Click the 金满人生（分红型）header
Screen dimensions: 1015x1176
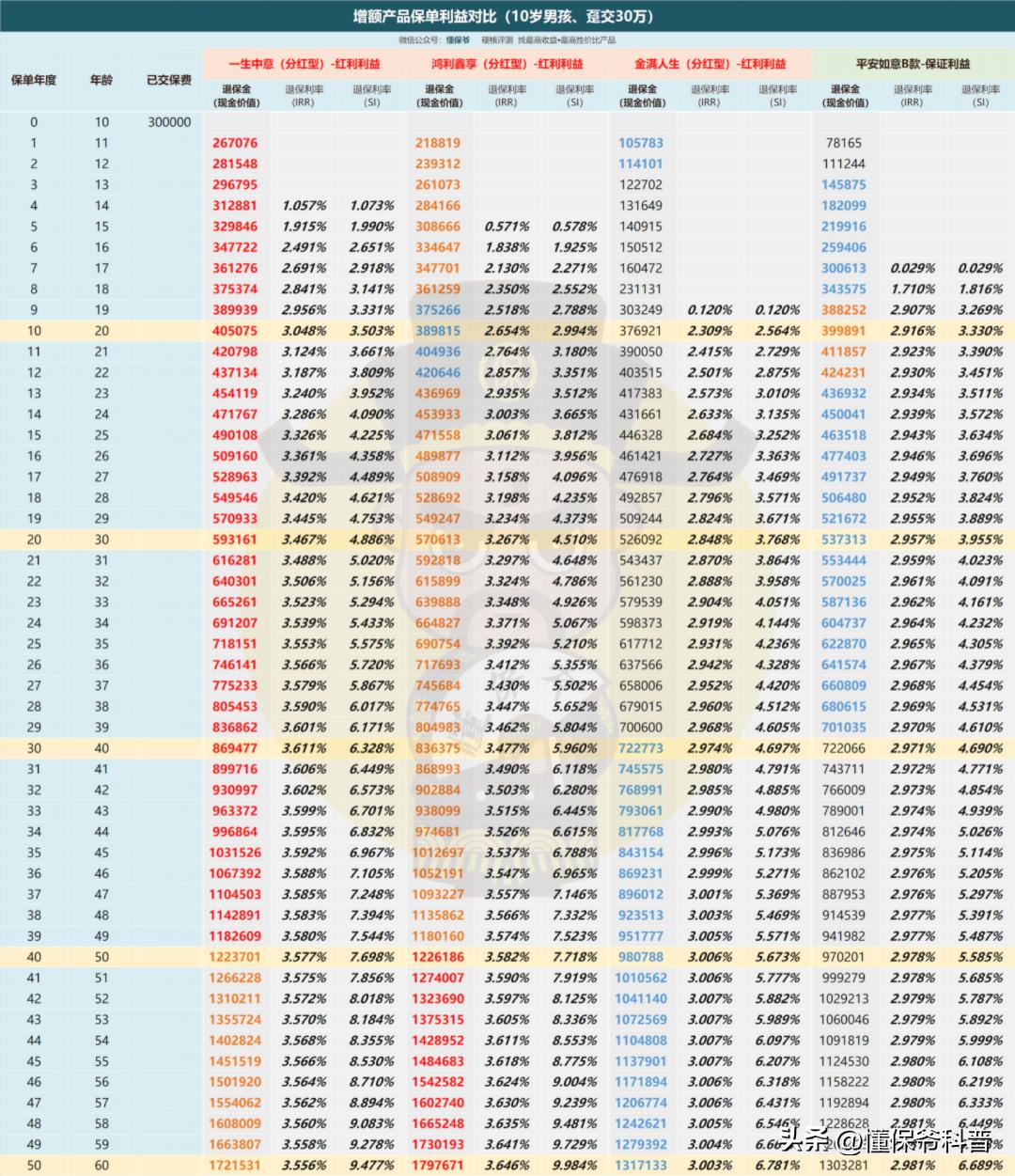coord(710,64)
